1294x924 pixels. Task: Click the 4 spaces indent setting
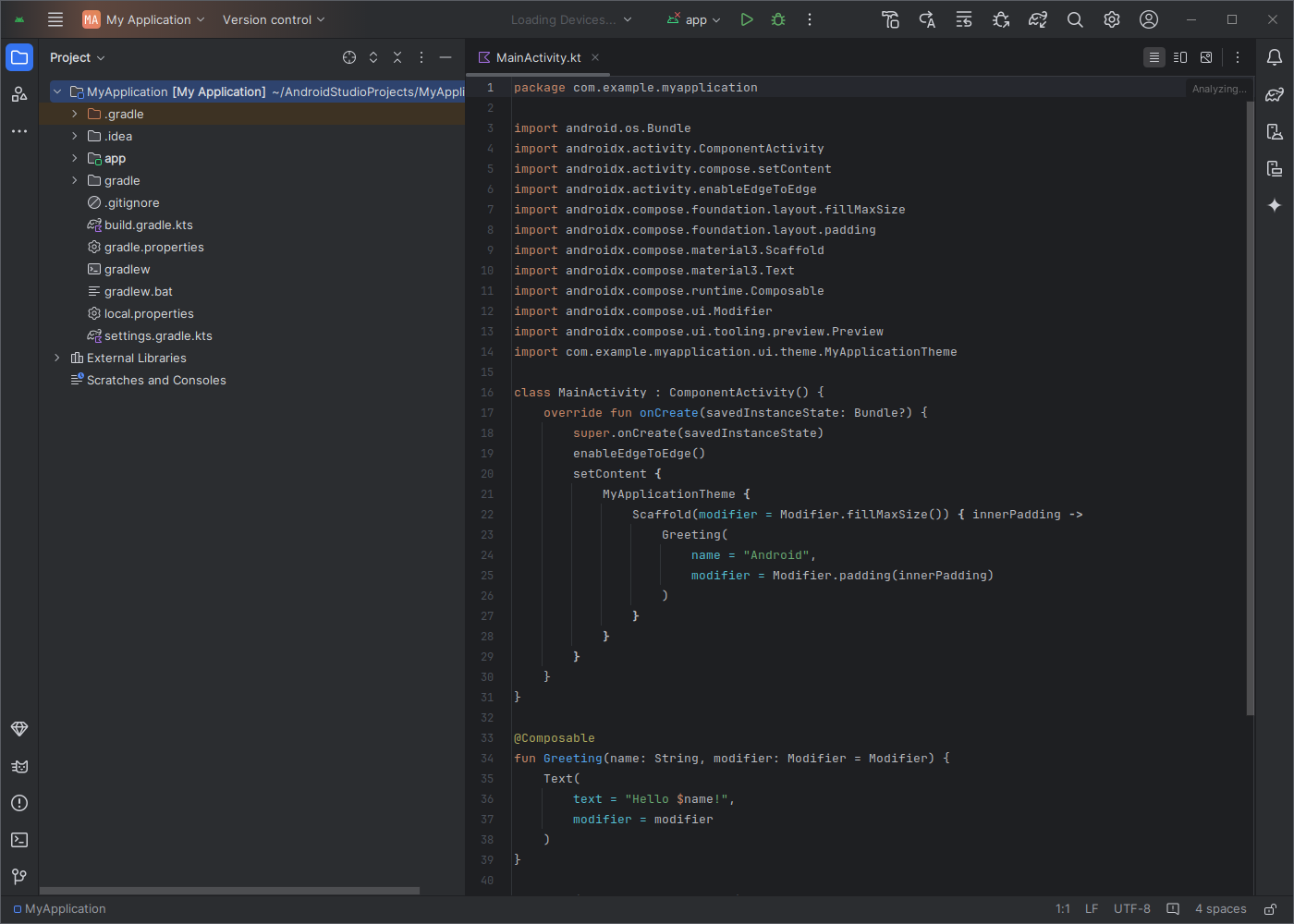(1220, 908)
